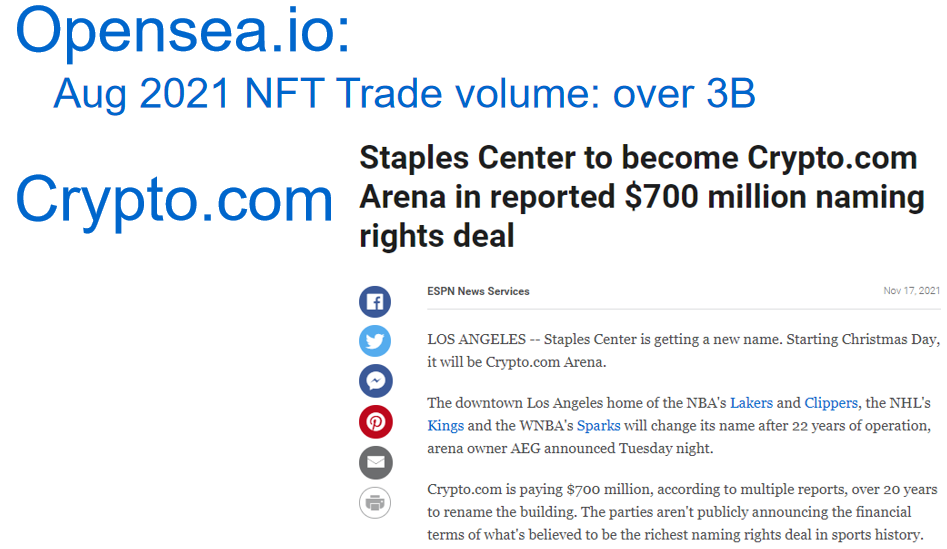This screenshot has width=947, height=549.
Task: Send article through Messenger icon
Action: 375,381
